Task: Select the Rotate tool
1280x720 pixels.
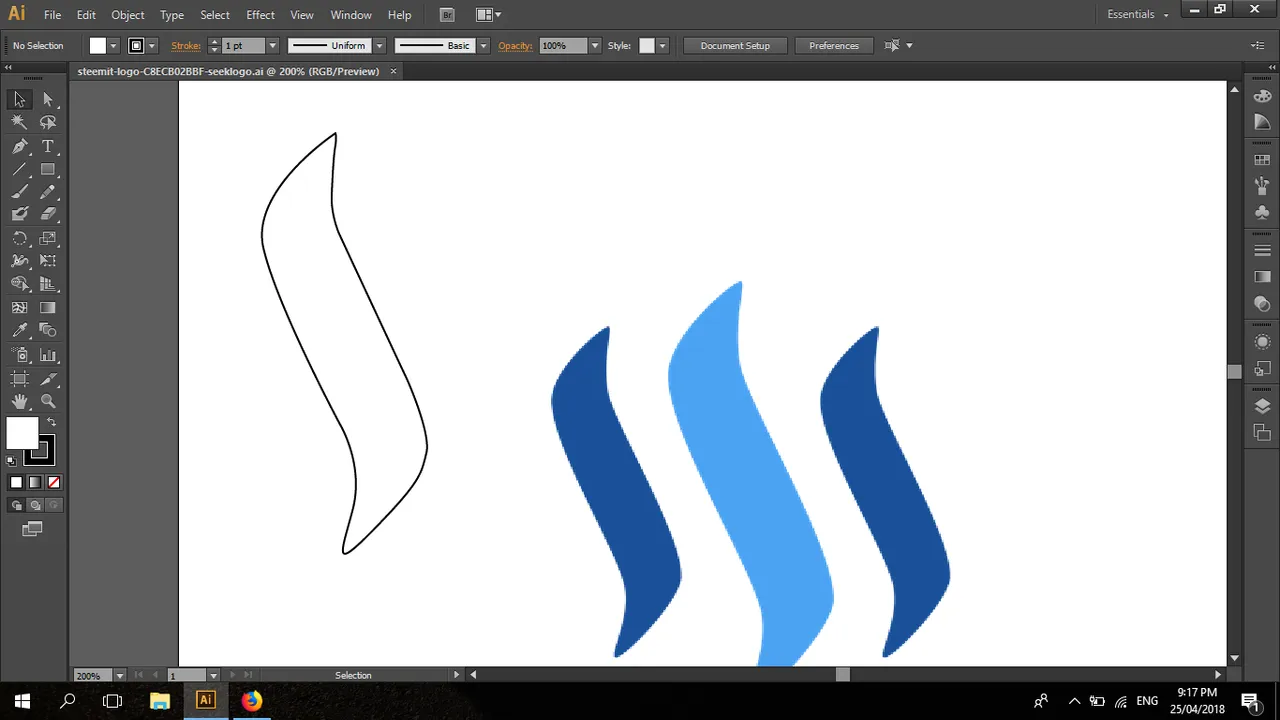Action: coord(19,238)
